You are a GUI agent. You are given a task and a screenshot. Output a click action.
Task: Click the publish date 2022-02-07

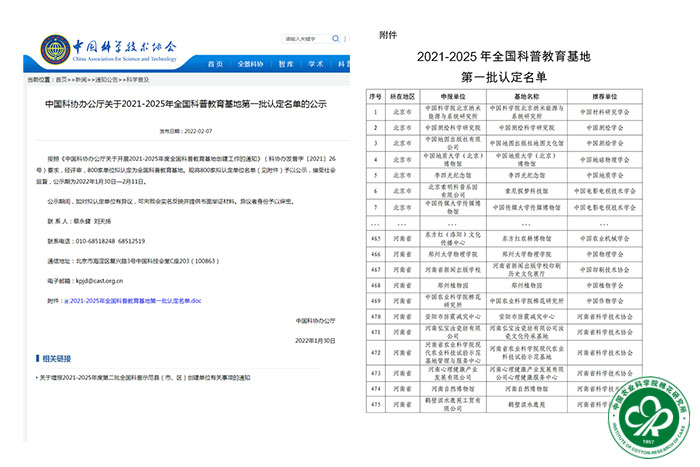(x=198, y=131)
